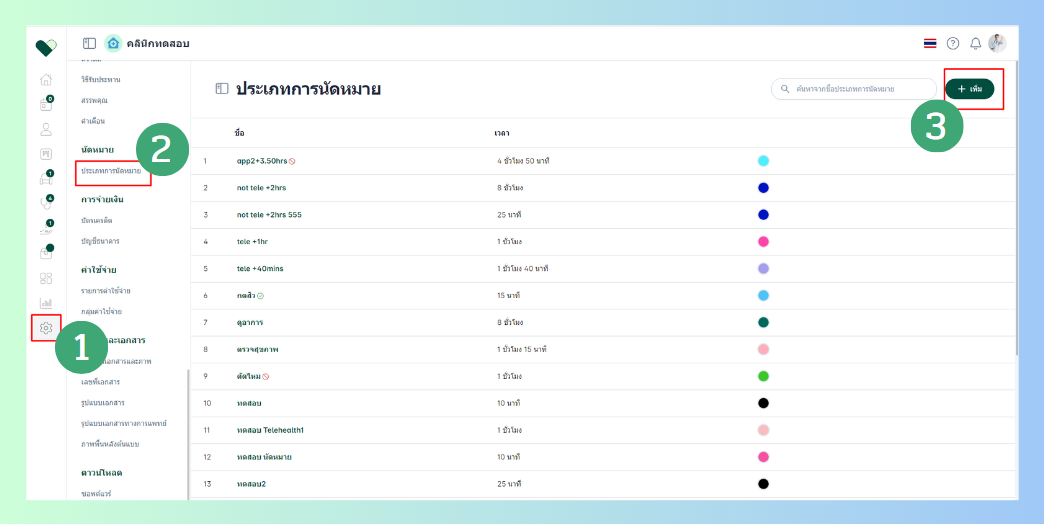Screen dimensions: 1044x524
Task: Click the ชื่อ column header
Action: (x=240, y=133)
